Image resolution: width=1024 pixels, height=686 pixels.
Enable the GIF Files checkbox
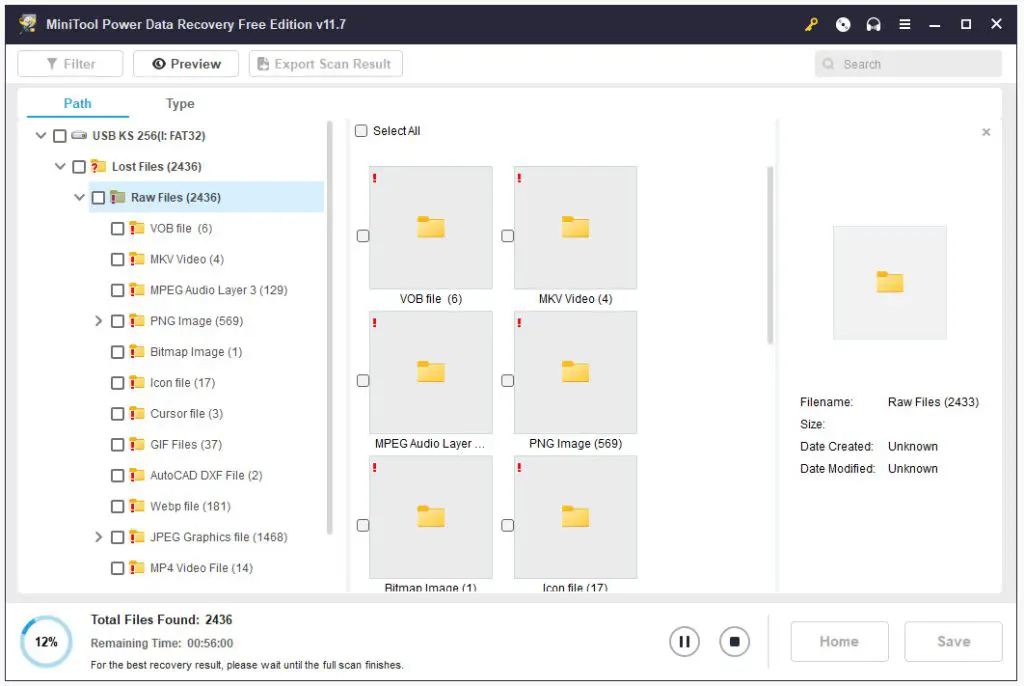pos(118,445)
